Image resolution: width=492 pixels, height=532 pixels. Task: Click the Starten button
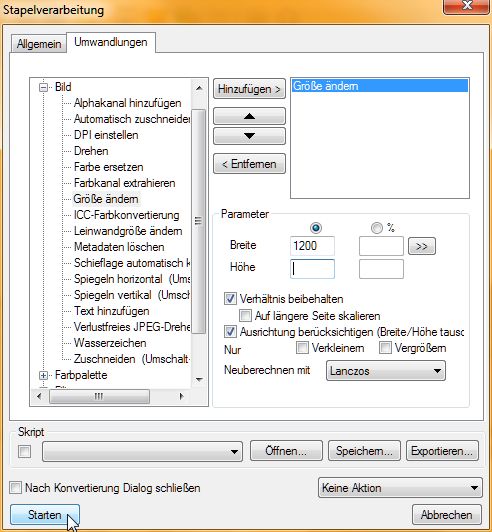coord(45,515)
